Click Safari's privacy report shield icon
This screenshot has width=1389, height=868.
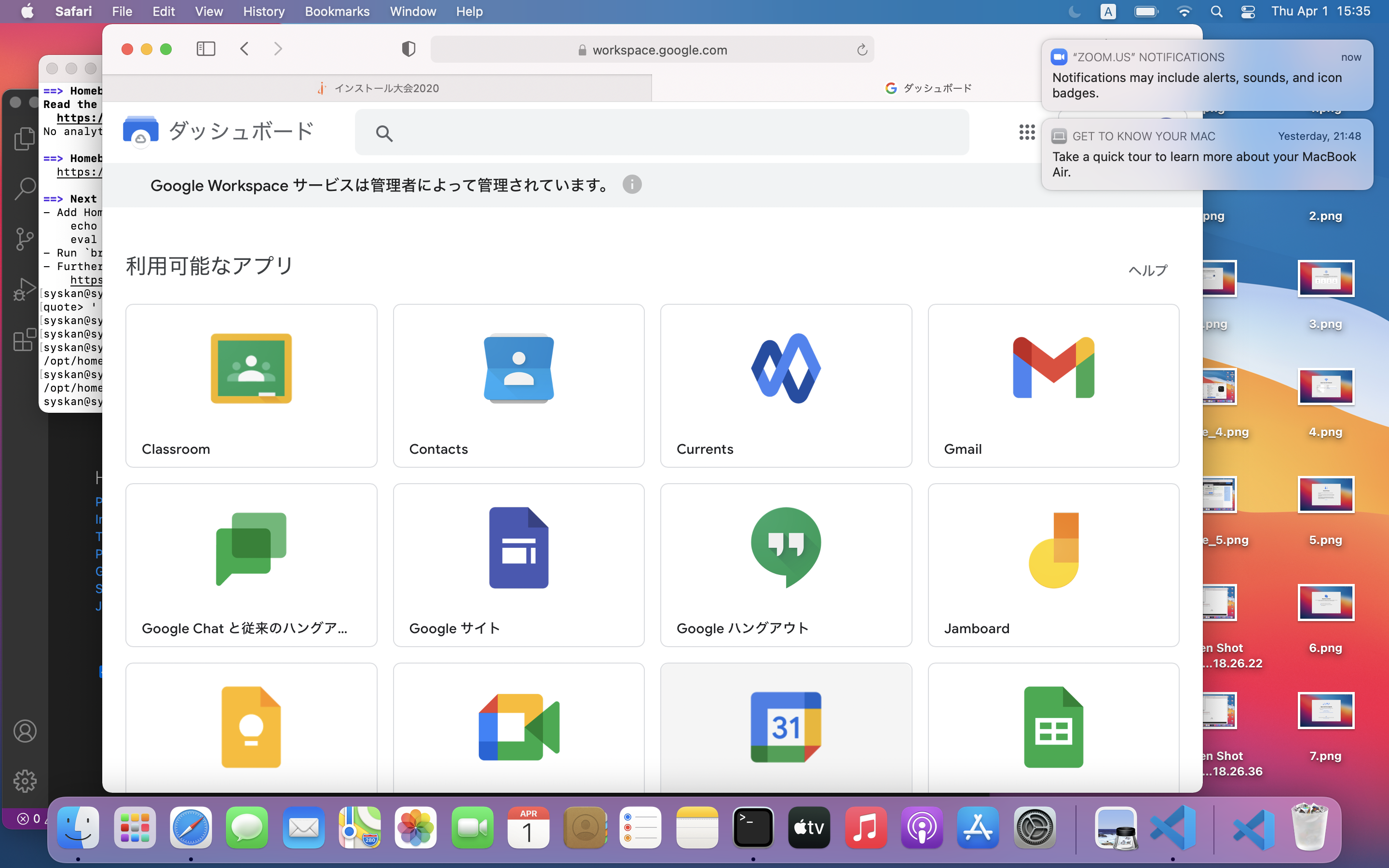click(408, 49)
